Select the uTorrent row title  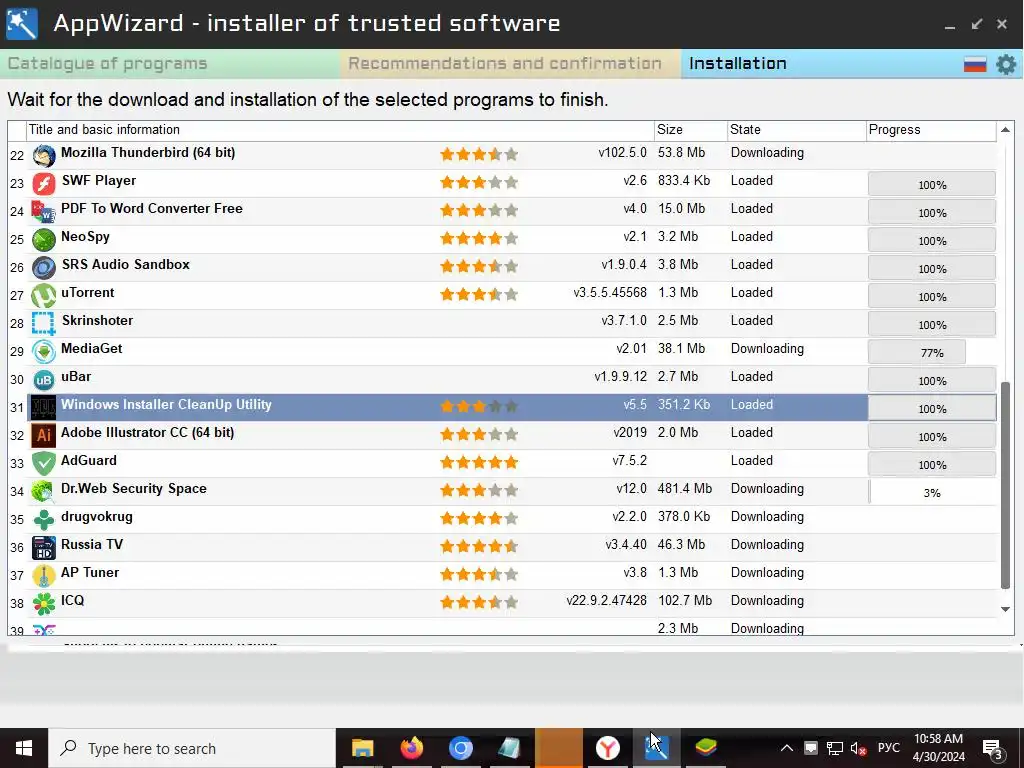pyautogui.click(x=88, y=293)
